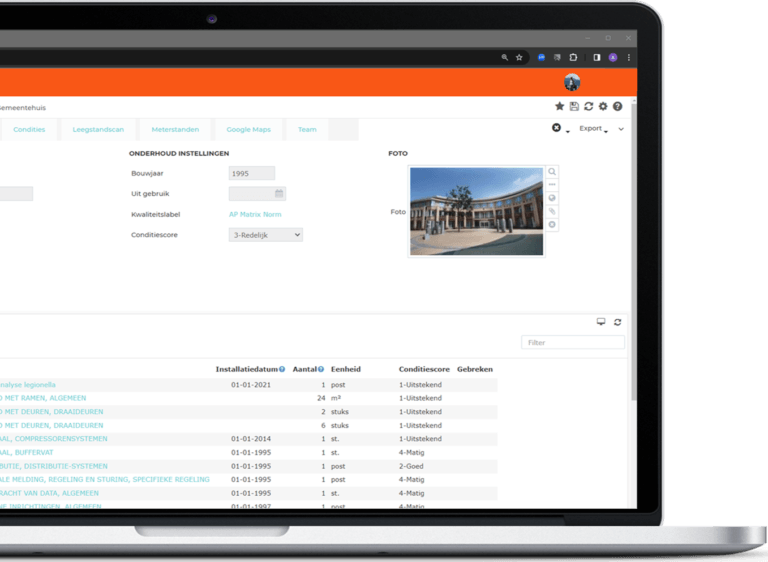Click the magnifier icon beside the photo
The height and width of the screenshot is (562, 768).
tap(552, 173)
